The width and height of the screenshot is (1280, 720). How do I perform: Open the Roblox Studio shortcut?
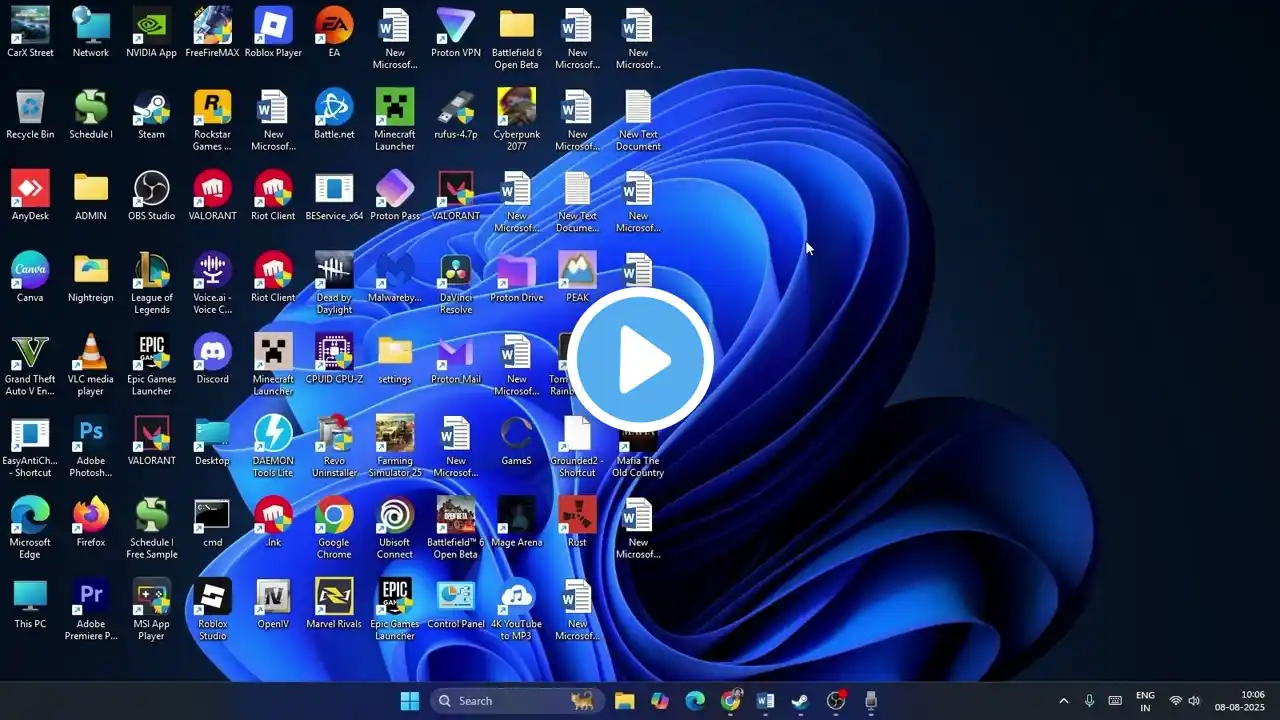(x=213, y=609)
